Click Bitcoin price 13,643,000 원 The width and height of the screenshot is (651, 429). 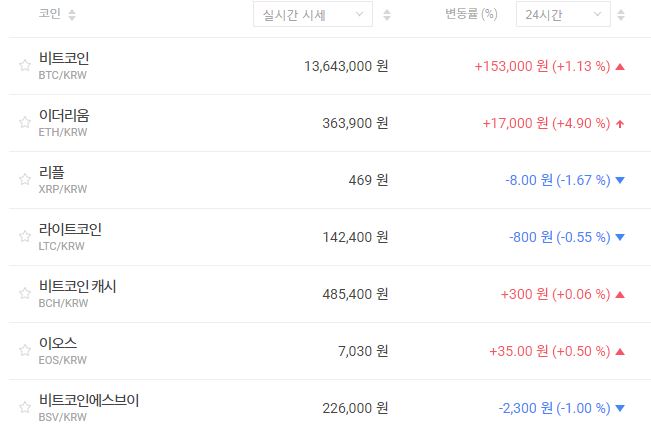[345, 66]
